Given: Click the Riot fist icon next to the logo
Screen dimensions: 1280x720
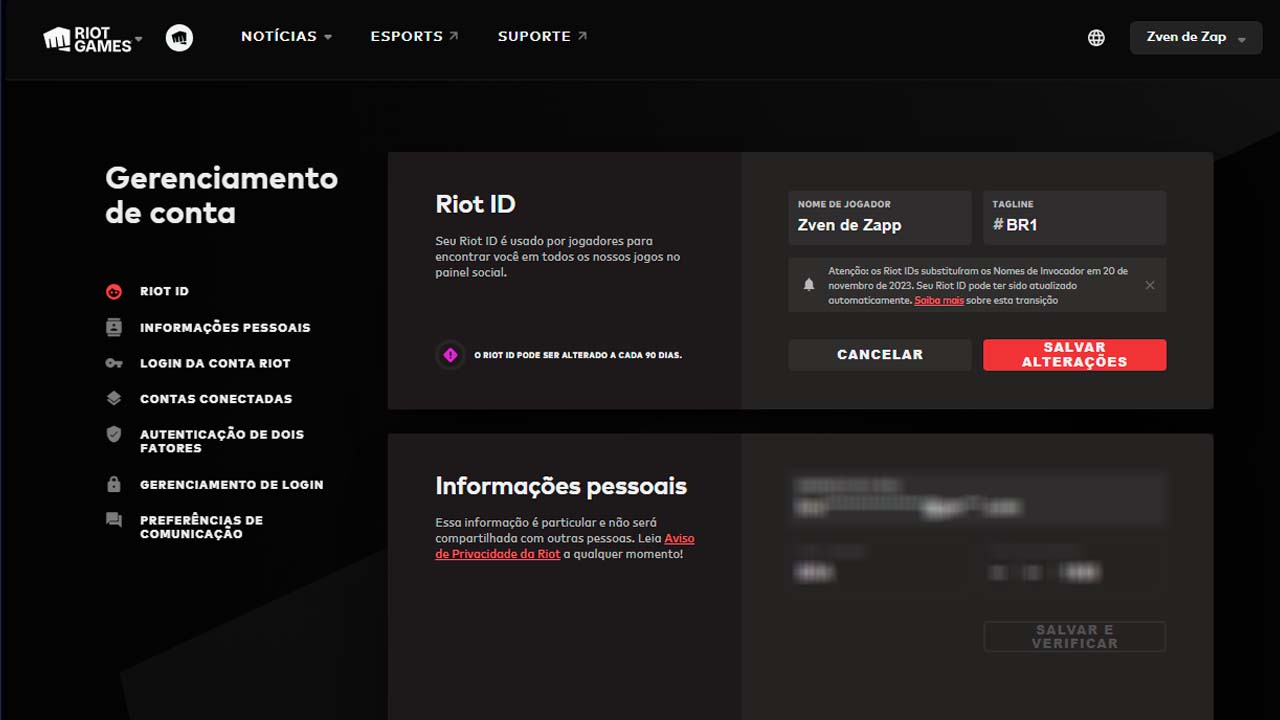Looking at the screenshot, I should pos(180,37).
